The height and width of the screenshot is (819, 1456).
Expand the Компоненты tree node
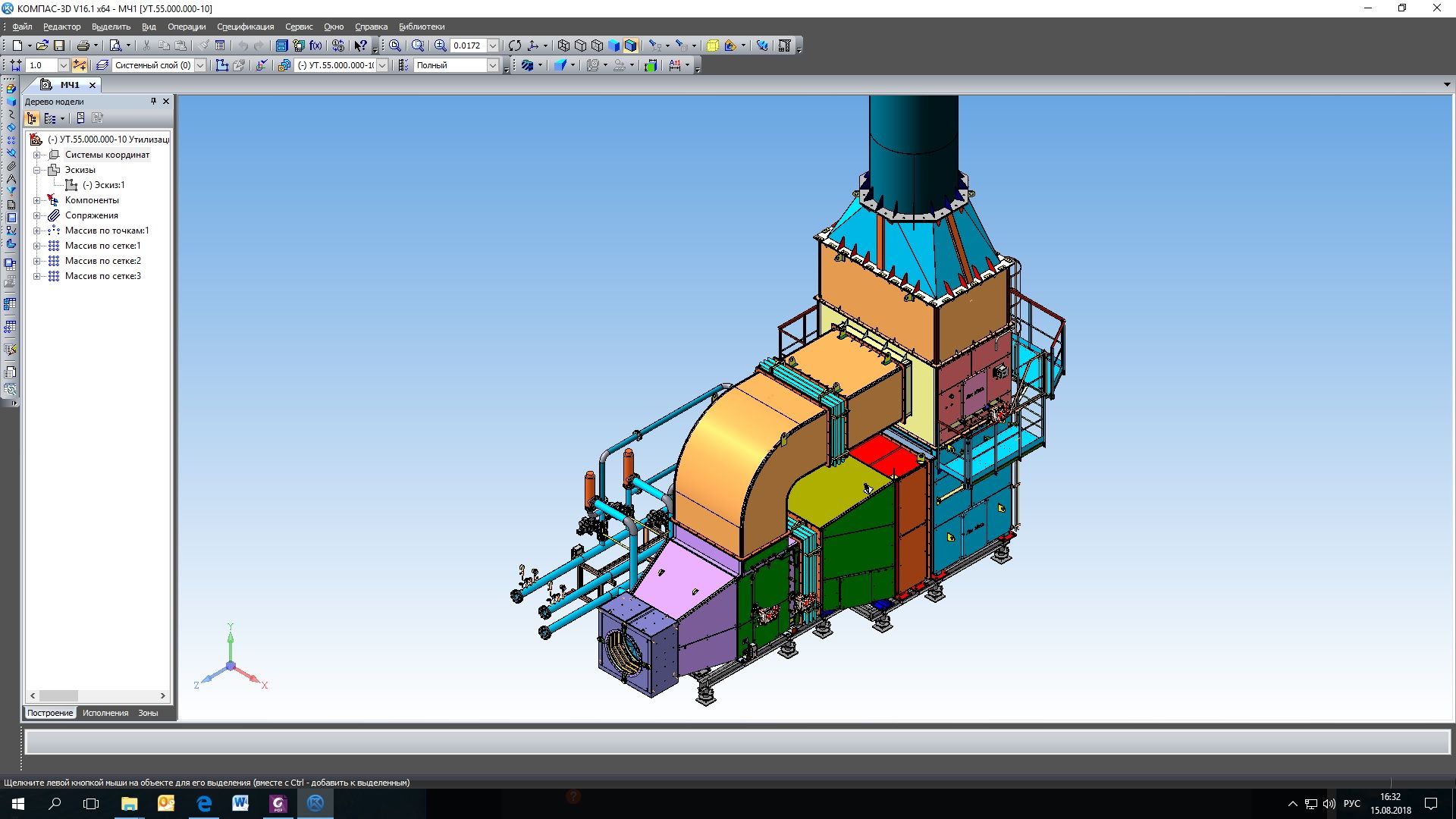point(36,200)
